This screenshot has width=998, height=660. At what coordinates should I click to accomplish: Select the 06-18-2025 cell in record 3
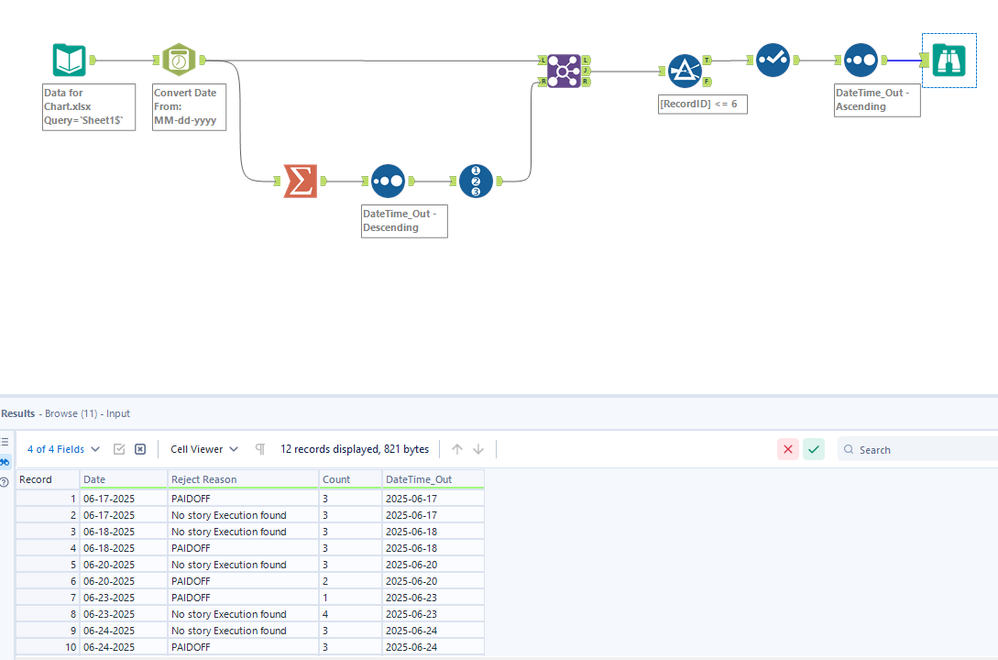pos(123,531)
